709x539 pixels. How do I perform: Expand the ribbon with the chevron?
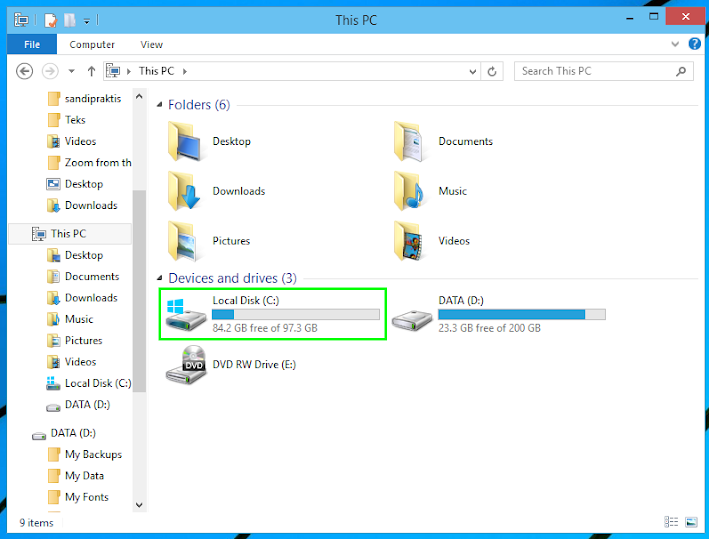click(x=675, y=44)
